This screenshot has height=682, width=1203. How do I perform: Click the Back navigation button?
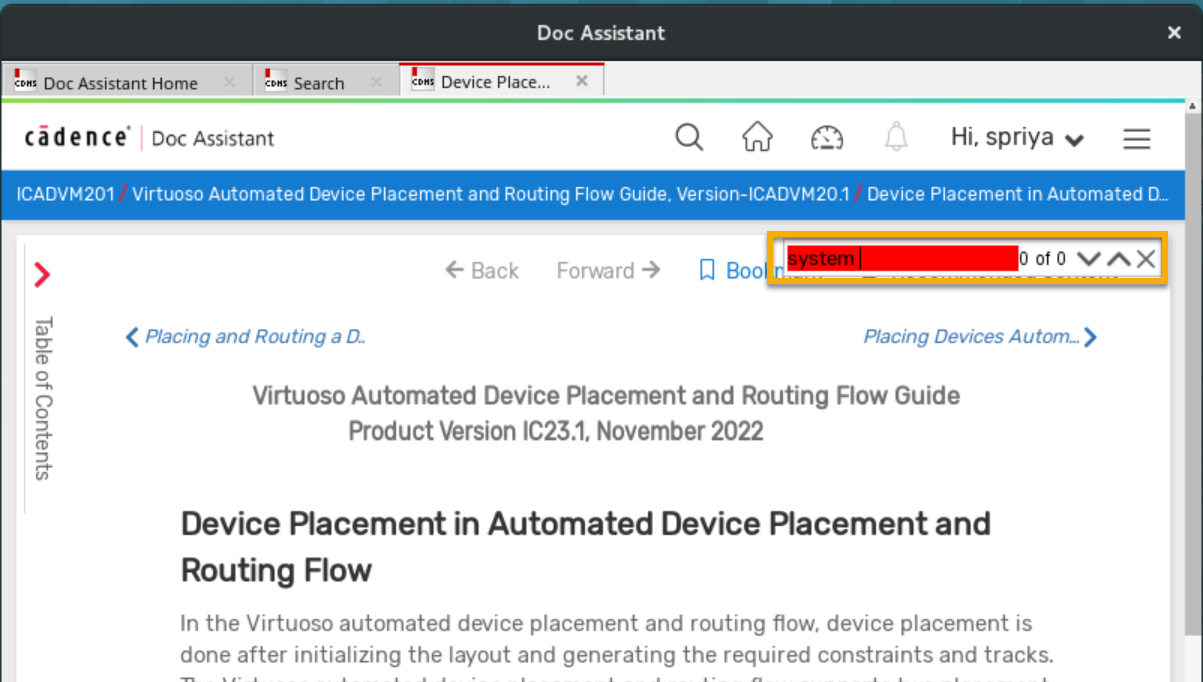[x=482, y=270]
